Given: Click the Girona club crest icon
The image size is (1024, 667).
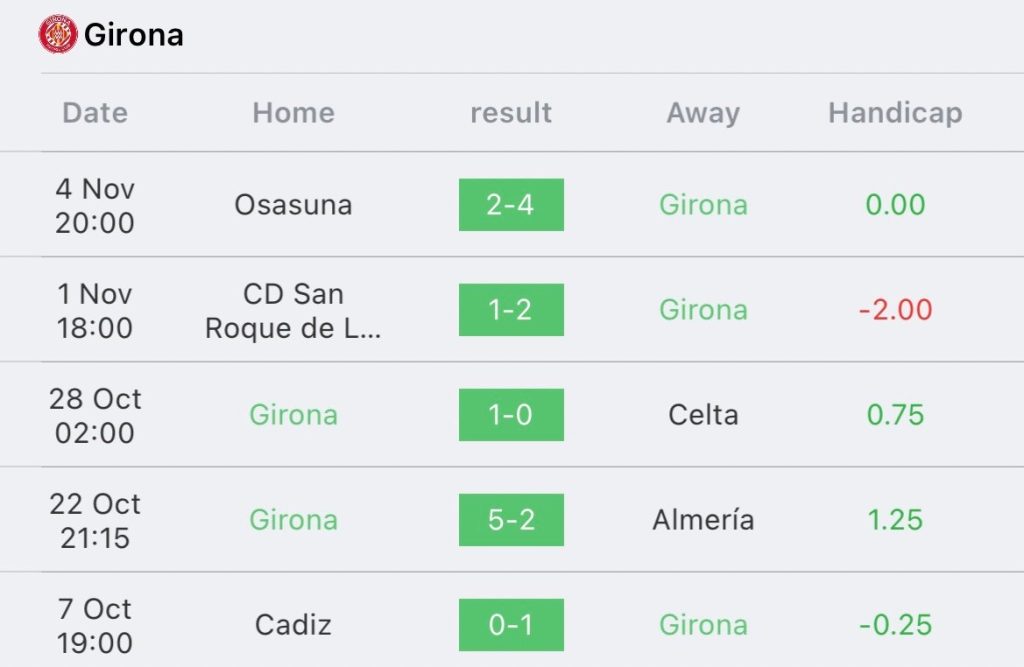Looking at the screenshot, I should point(57,34).
